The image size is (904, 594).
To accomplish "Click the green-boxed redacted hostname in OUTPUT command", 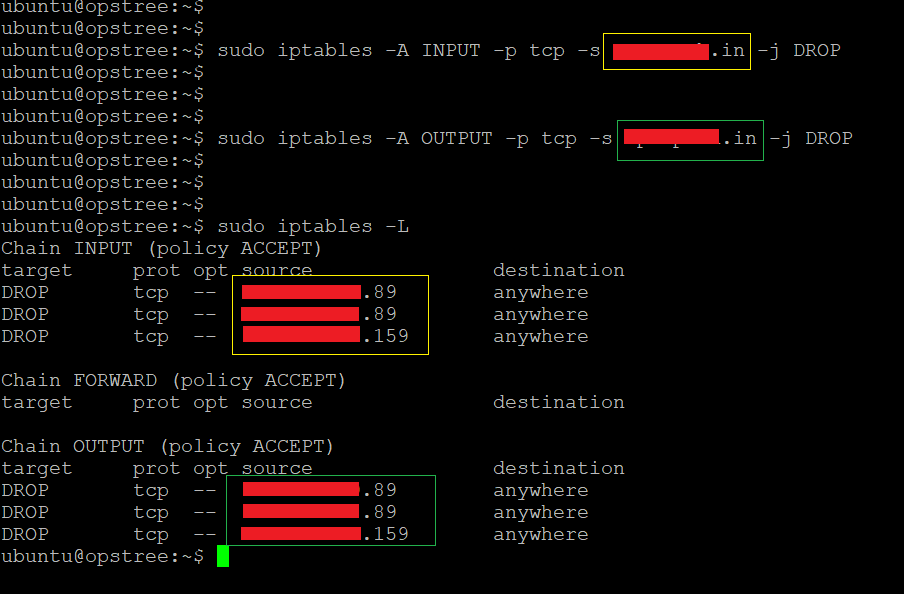I will 690,139.
